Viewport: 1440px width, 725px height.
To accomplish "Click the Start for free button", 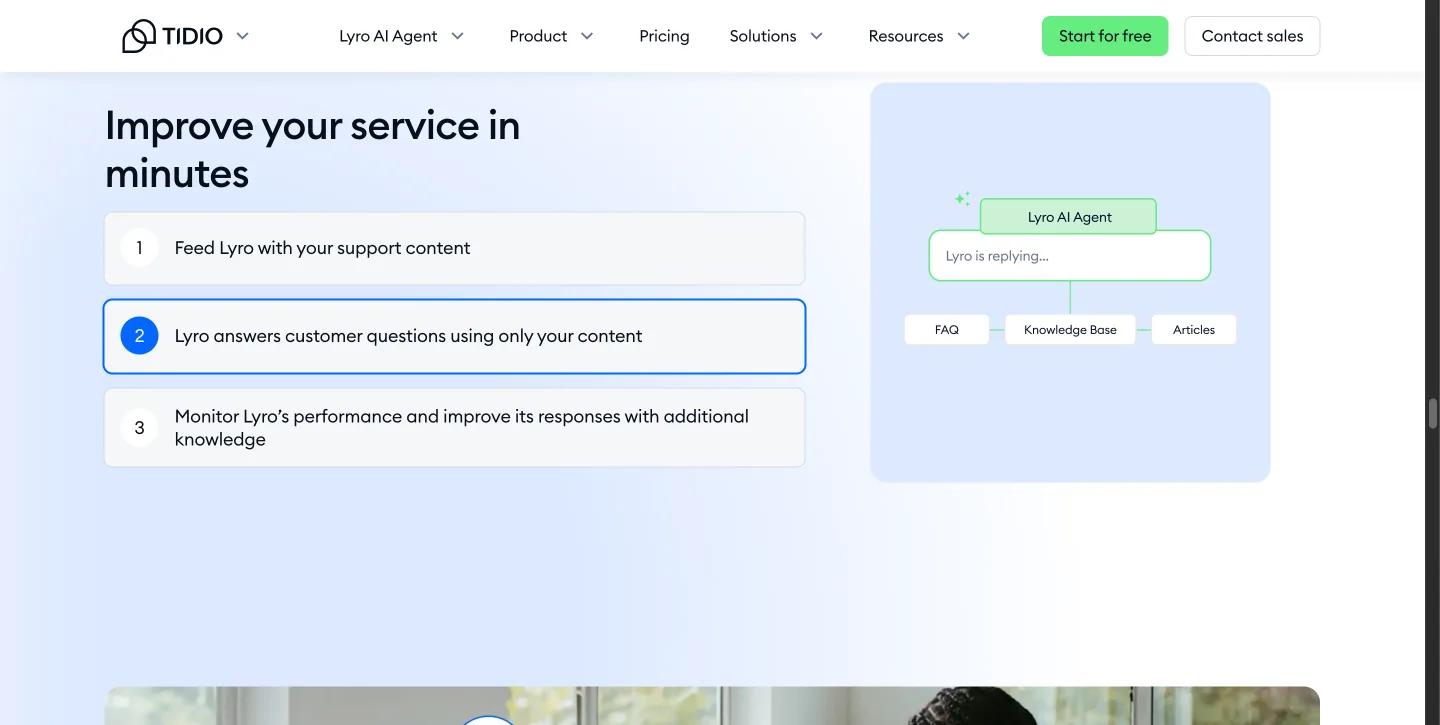I will click(1105, 36).
